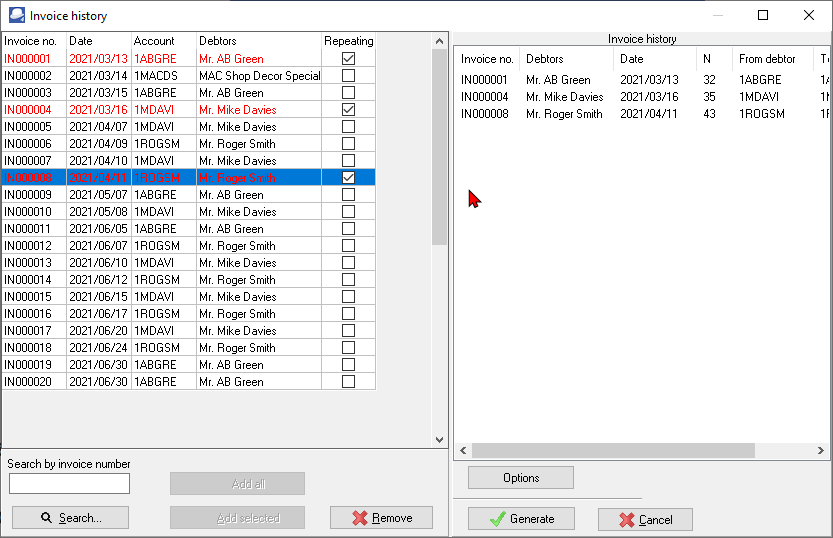Select invoice IN000019 row

point(188,364)
